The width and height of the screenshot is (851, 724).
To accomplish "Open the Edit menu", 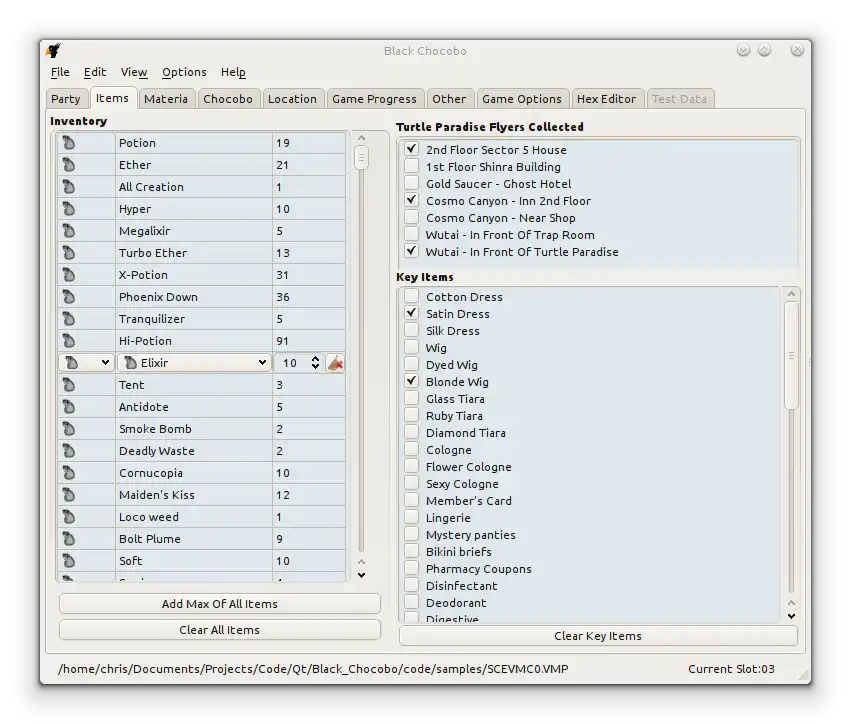I will (94, 72).
